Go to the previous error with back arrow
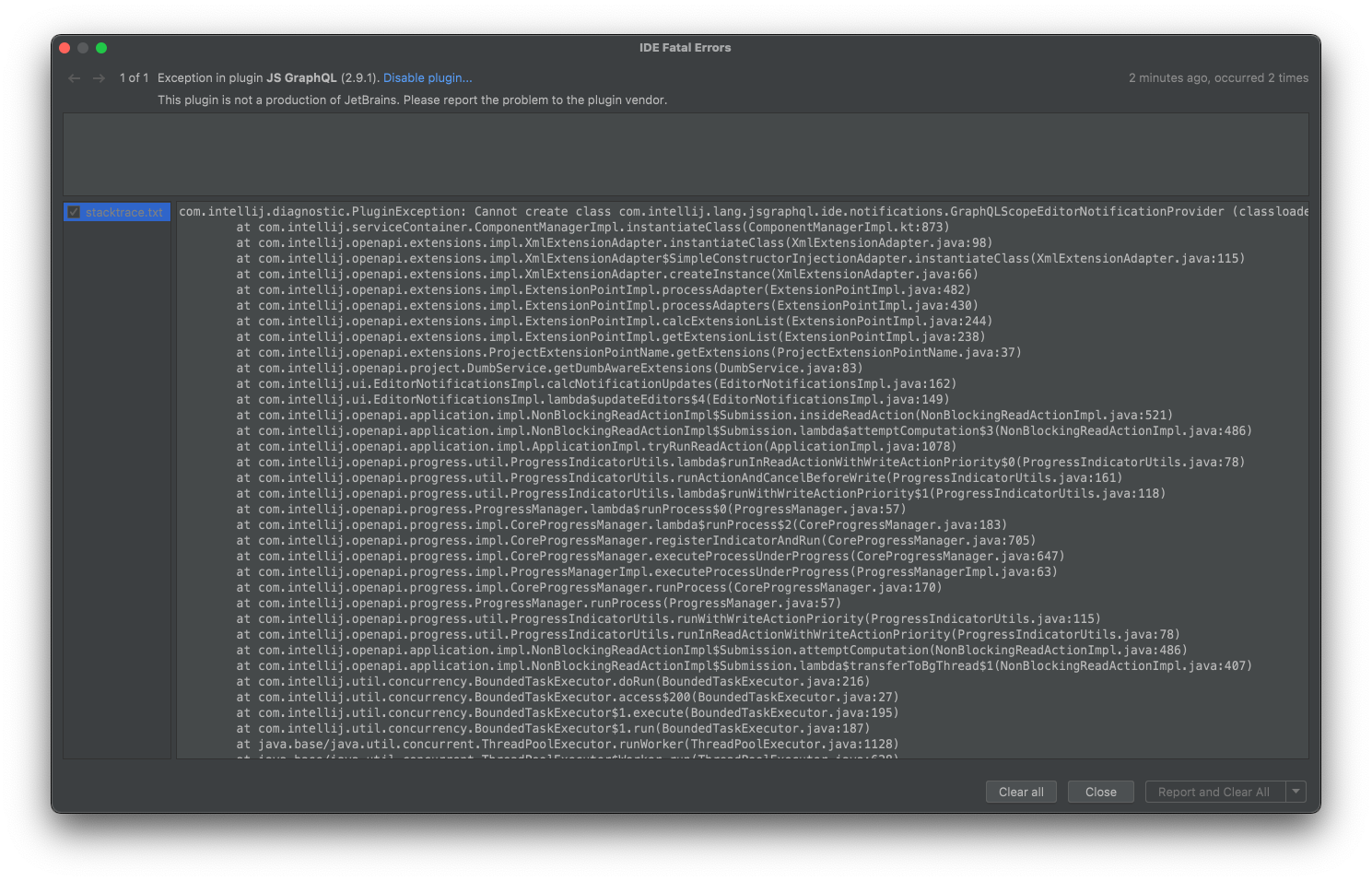Viewport: 1372px width, 881px height. point(75,78)
